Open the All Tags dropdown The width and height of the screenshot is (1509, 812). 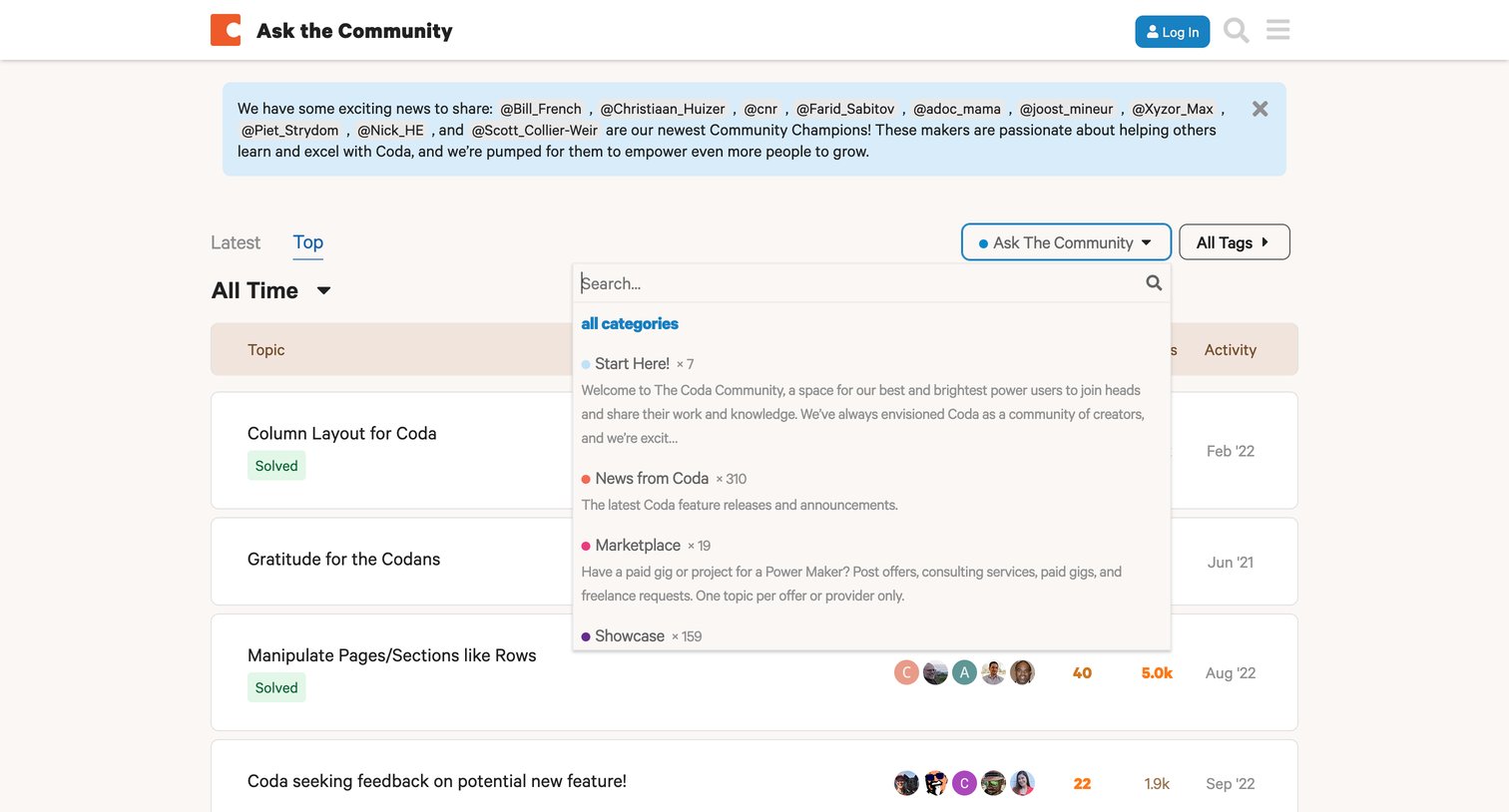(x=1235, y=242)
